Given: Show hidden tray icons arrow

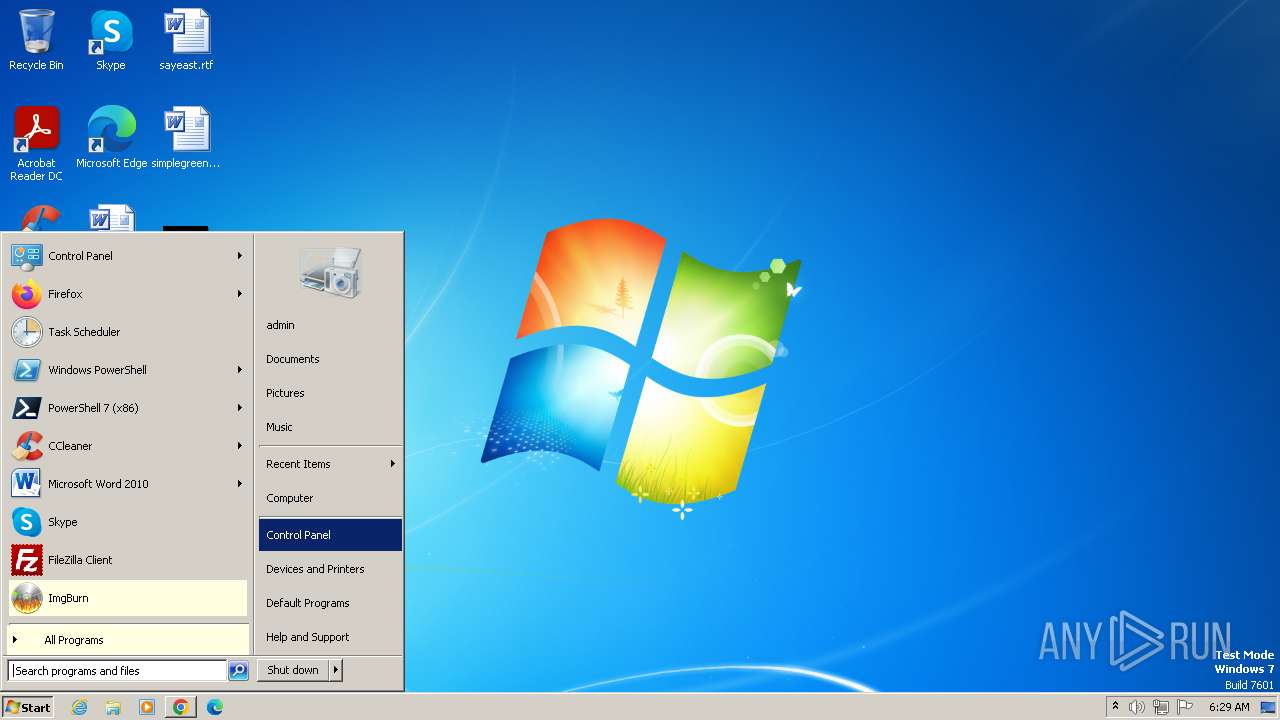Looking at the screenshot, I should [x=1115, y=706].
